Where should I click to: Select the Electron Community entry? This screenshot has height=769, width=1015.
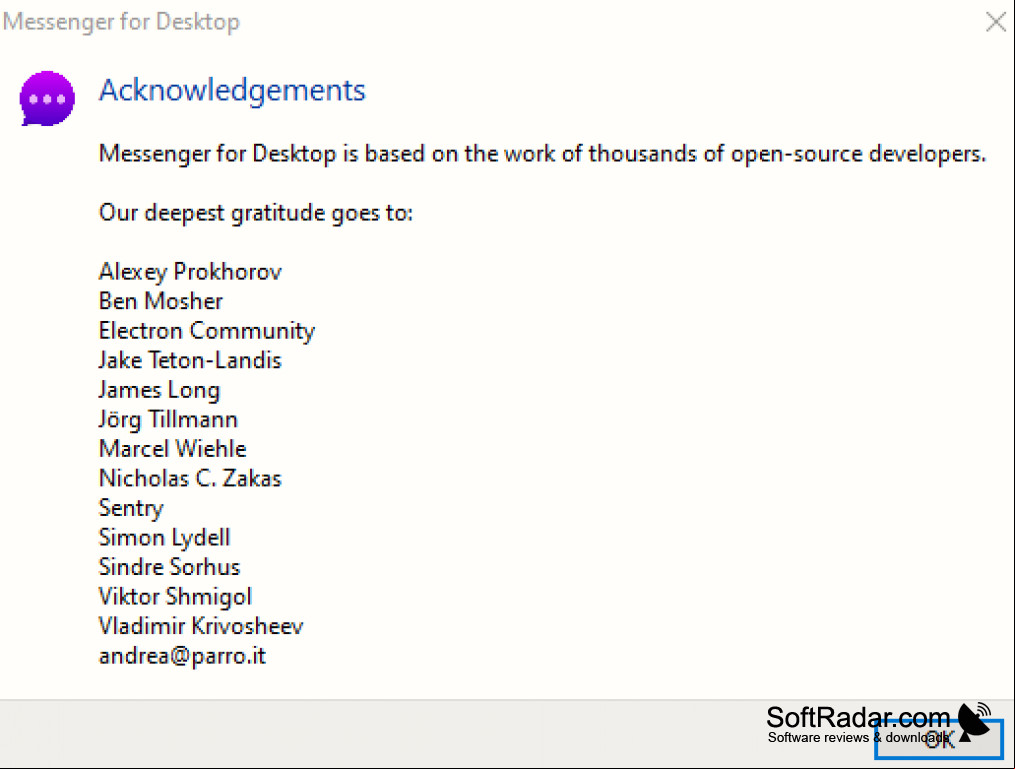tap(206, 331)
